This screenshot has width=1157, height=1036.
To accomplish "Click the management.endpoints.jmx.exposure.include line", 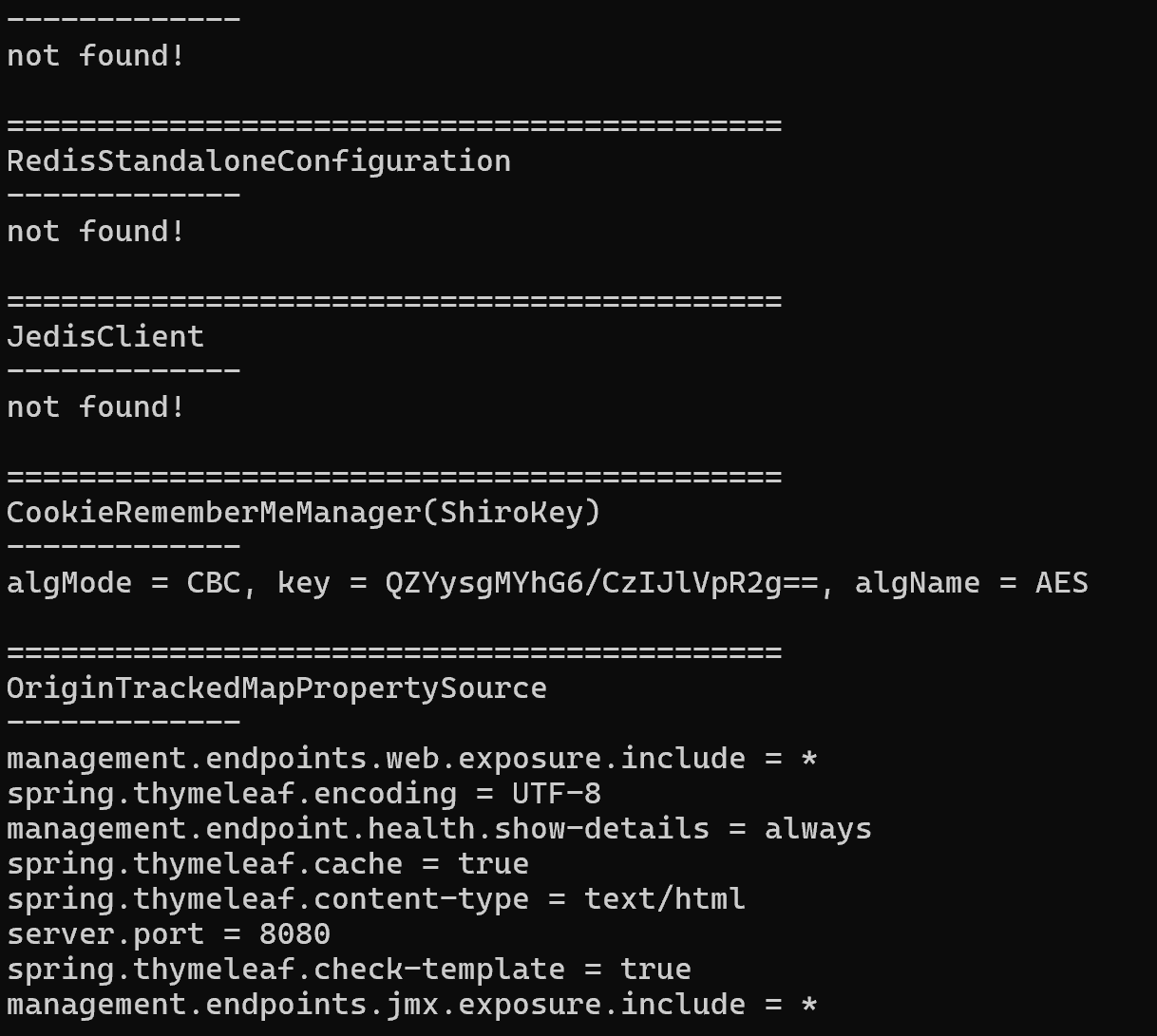I will (412, 1004).
